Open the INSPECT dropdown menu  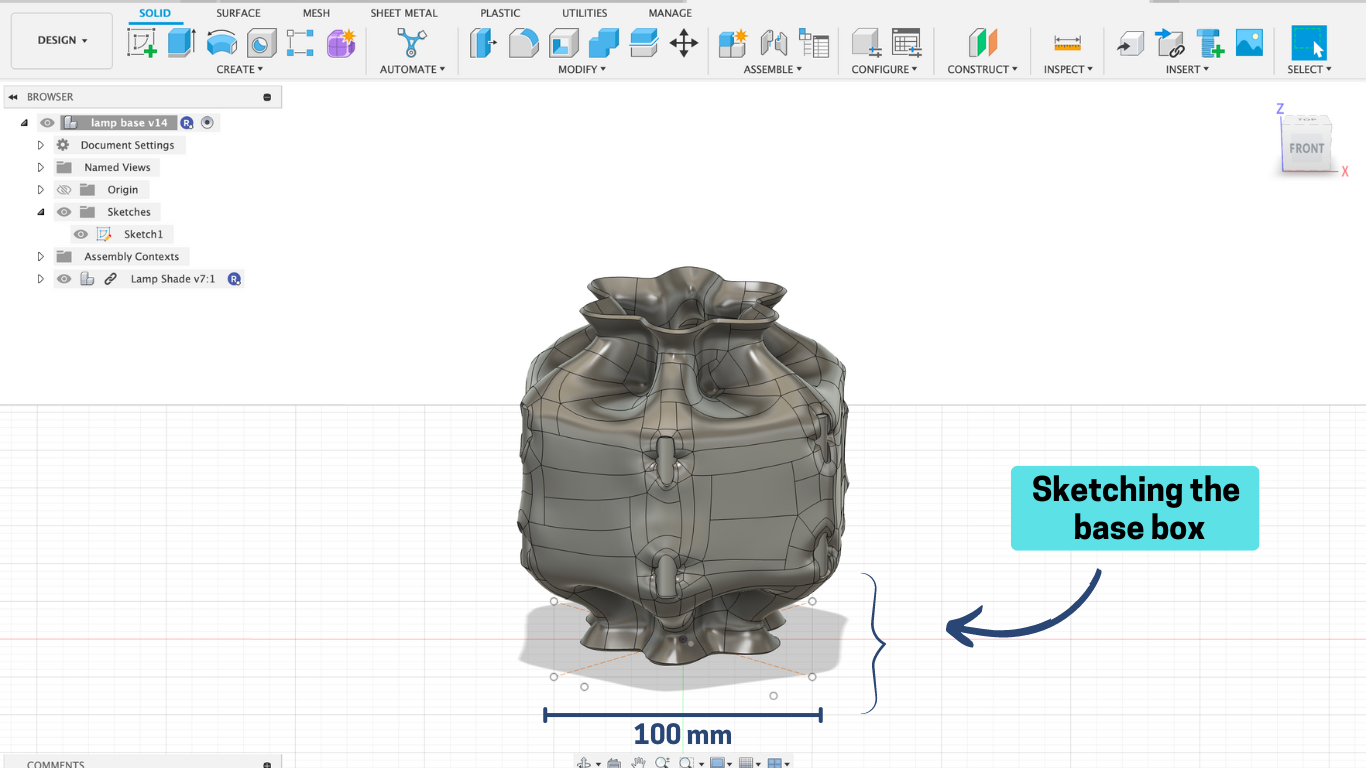click(x=1068, y=69)
